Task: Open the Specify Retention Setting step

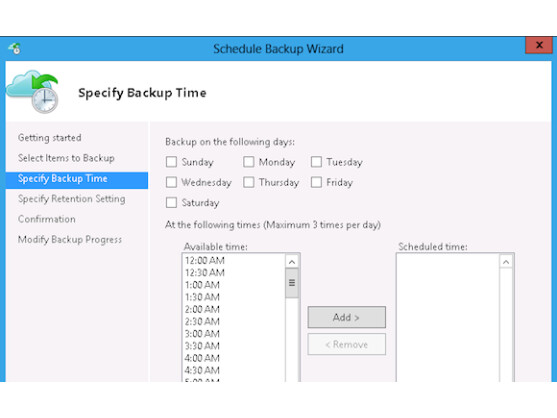Action: 71,199
